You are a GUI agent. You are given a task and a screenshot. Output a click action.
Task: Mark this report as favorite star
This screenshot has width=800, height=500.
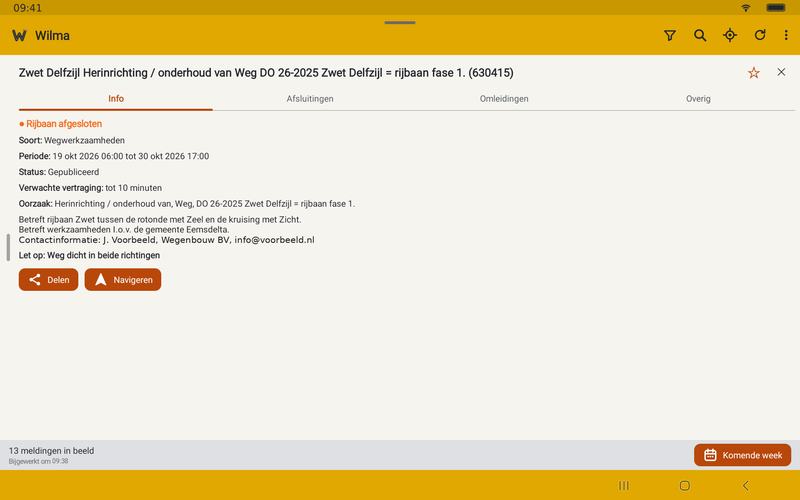(x=754, y=72)
